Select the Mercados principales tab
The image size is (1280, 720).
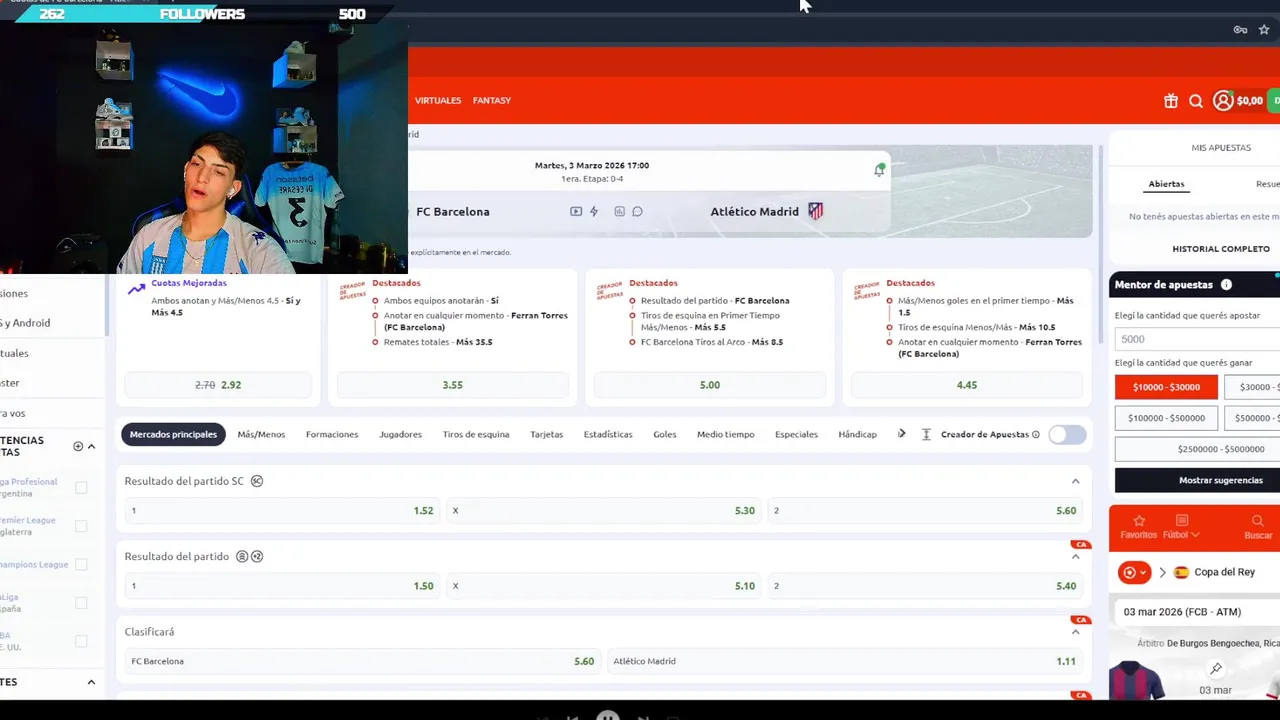pyautogui.click(x=173, y=434)
